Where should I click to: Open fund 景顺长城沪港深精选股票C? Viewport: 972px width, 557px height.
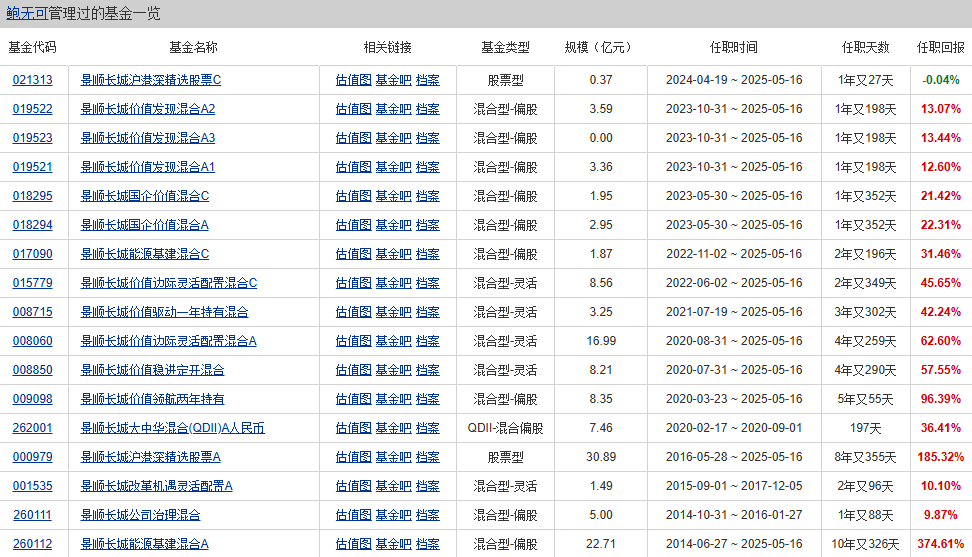pos(151,80)
